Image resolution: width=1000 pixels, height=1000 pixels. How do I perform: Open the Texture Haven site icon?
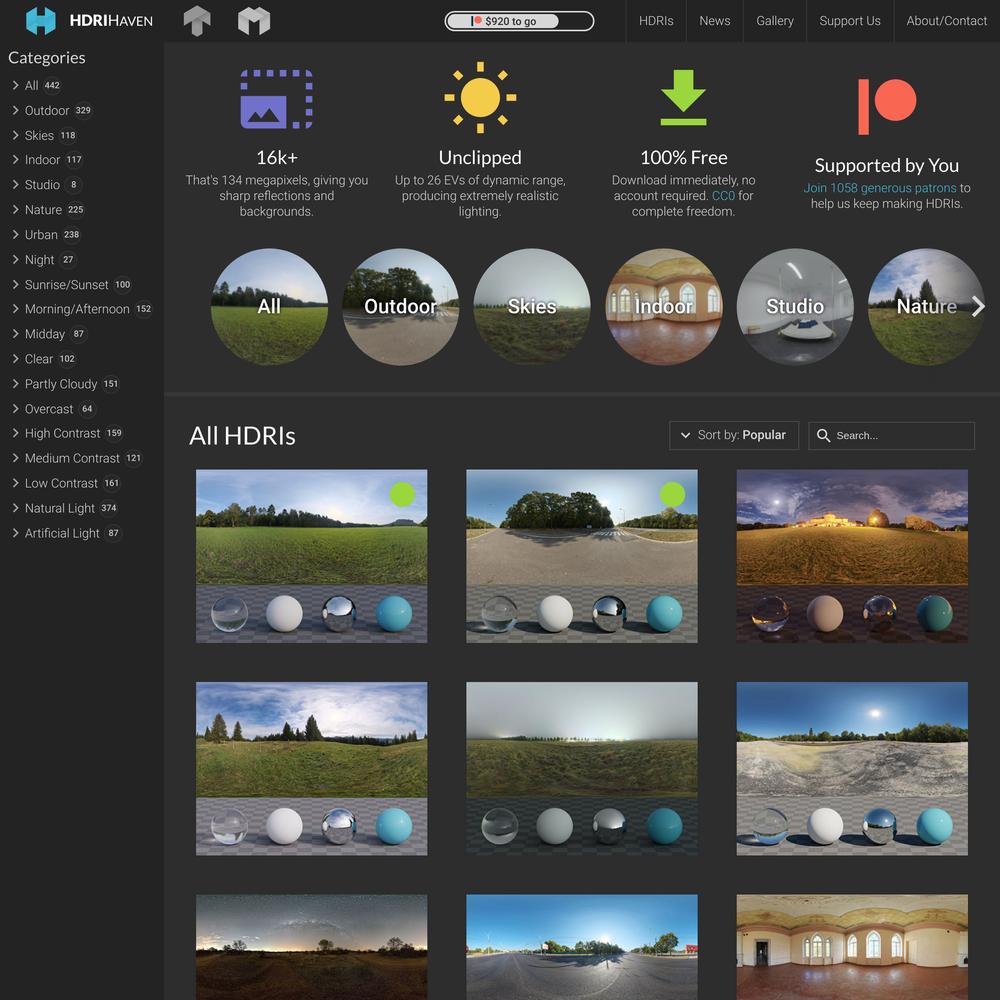[x=197, y=20]
